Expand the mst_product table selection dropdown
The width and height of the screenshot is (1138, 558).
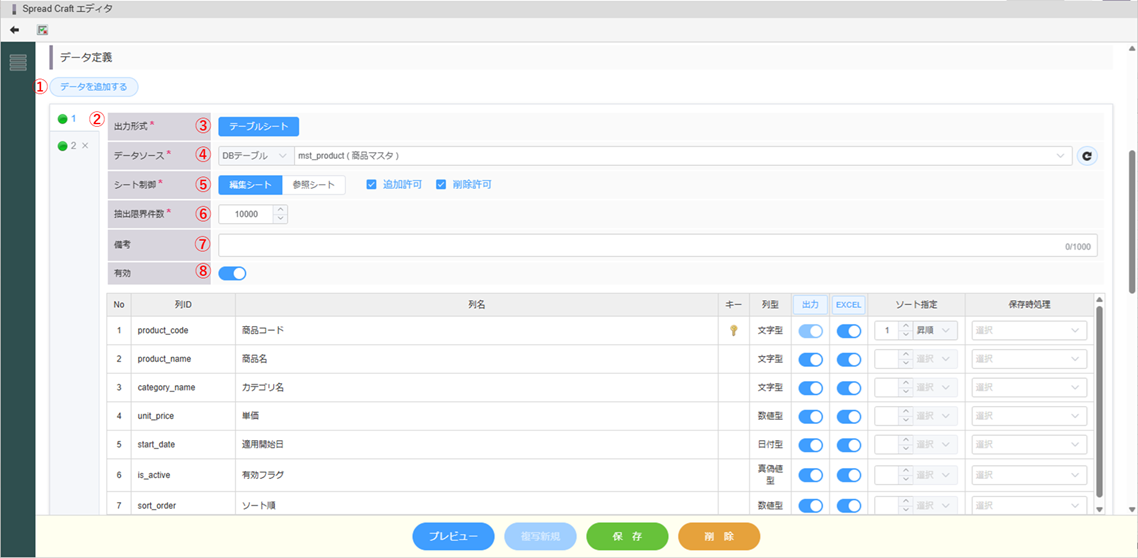pos(1060,156)
